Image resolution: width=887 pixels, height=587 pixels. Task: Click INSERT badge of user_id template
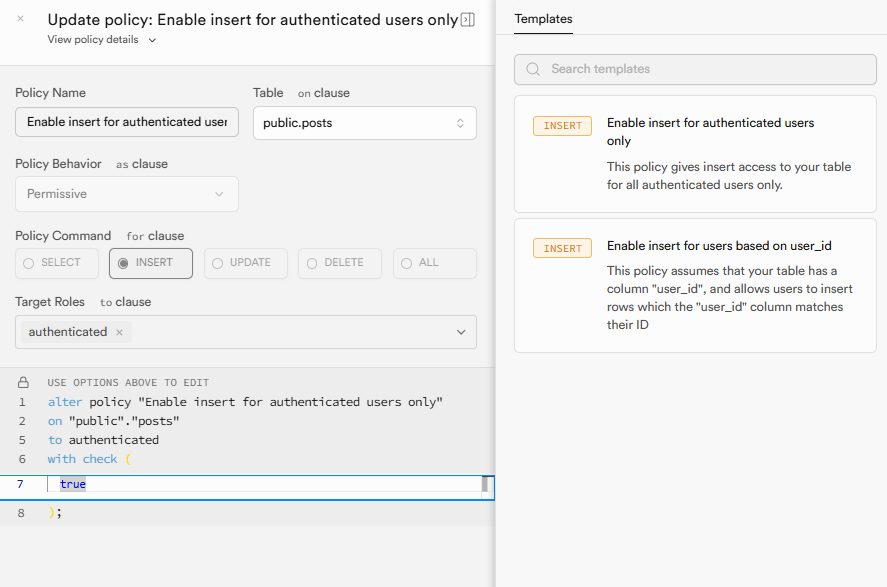pos(562,248)
